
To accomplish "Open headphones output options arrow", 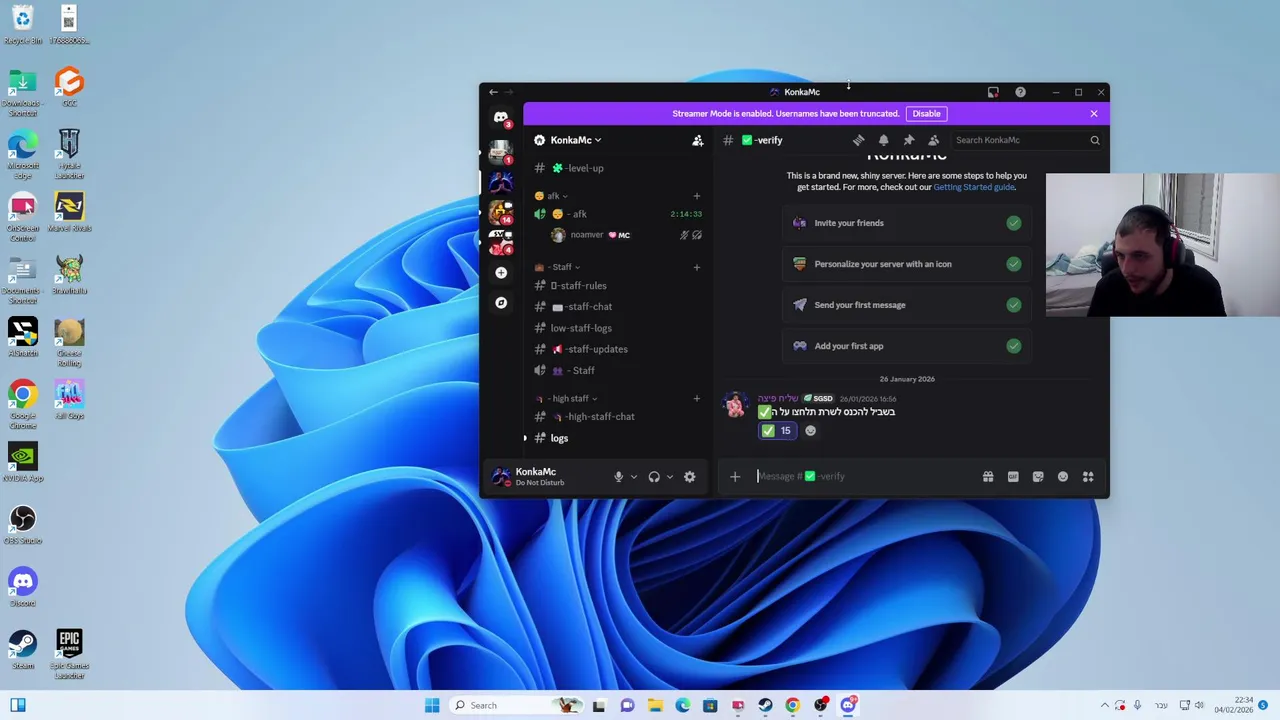I will pyautogui.click(x=669, y=477).
